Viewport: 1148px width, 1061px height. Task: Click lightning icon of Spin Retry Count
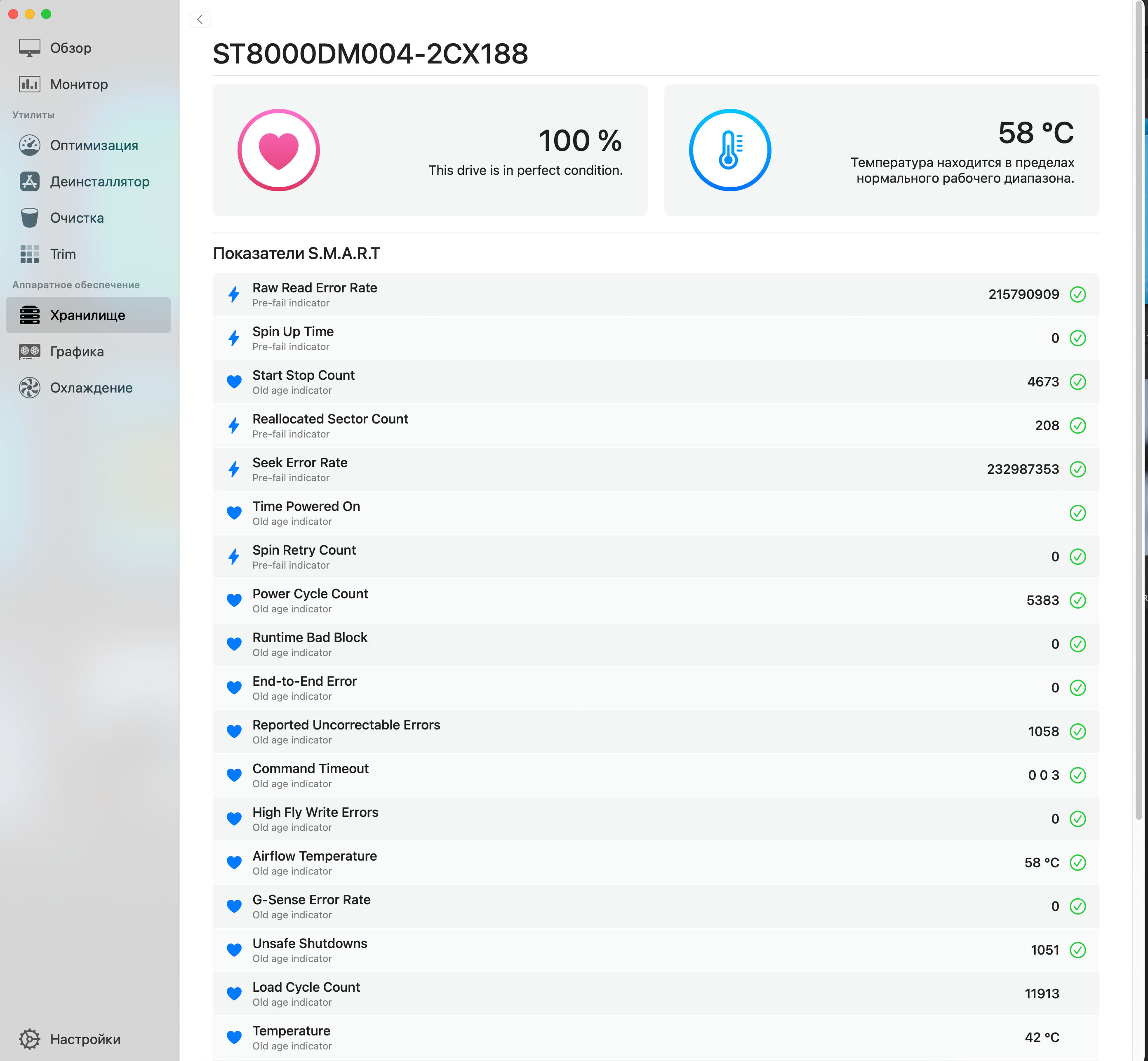click(x=234, y=556)
